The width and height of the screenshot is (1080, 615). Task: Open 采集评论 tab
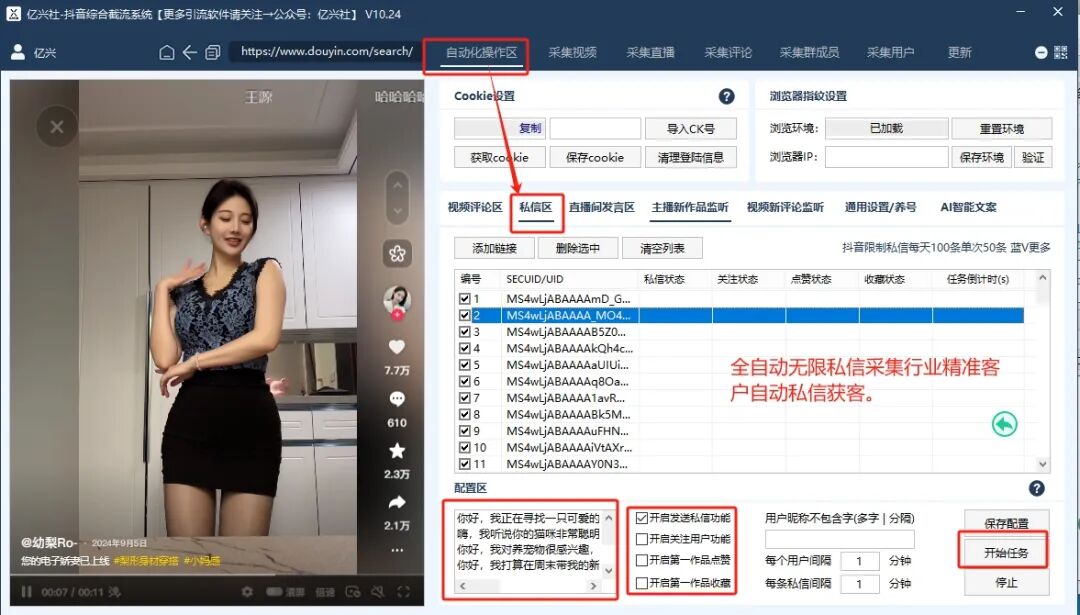[x=728, y=52]
